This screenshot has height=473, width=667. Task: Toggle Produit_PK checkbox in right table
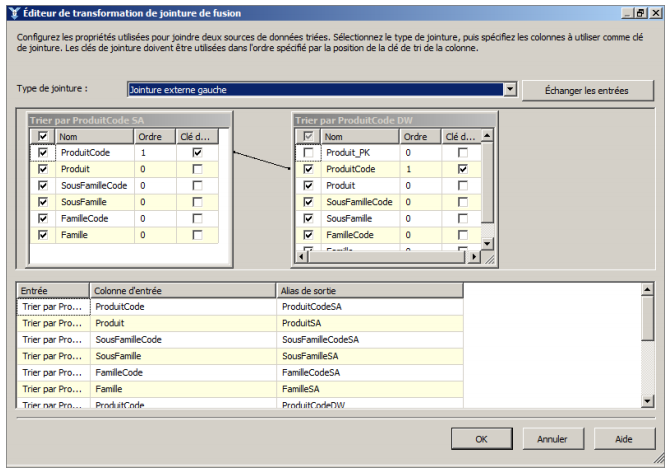[308, 153]
